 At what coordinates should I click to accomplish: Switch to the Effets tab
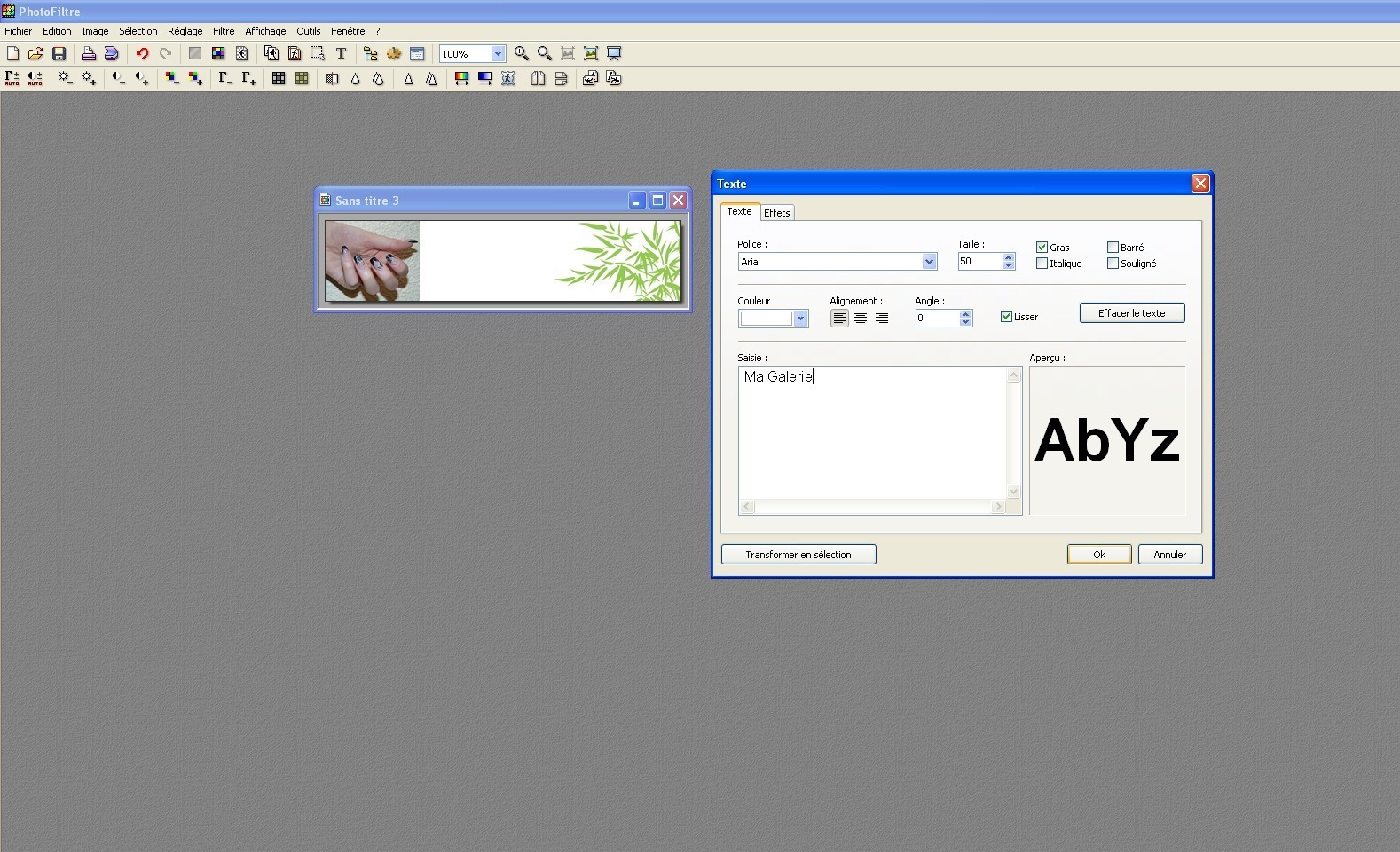pyautogui.click(x=776, y=213)
